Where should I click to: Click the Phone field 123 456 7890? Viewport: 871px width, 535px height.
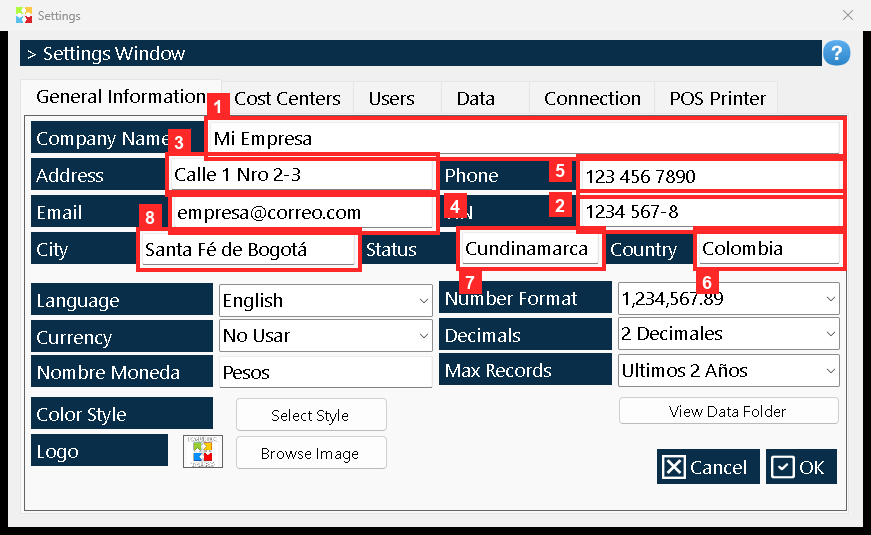(710, 176)
